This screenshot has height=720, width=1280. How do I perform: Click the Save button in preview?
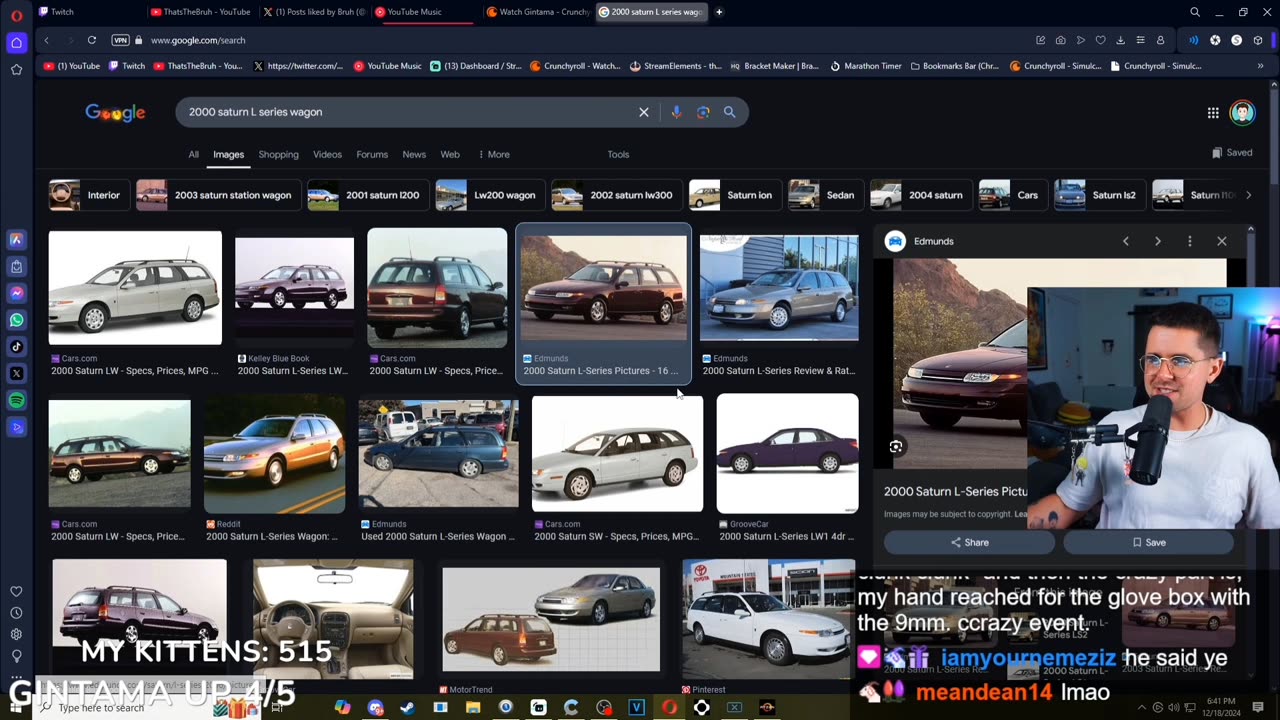tap(1148, 542)
